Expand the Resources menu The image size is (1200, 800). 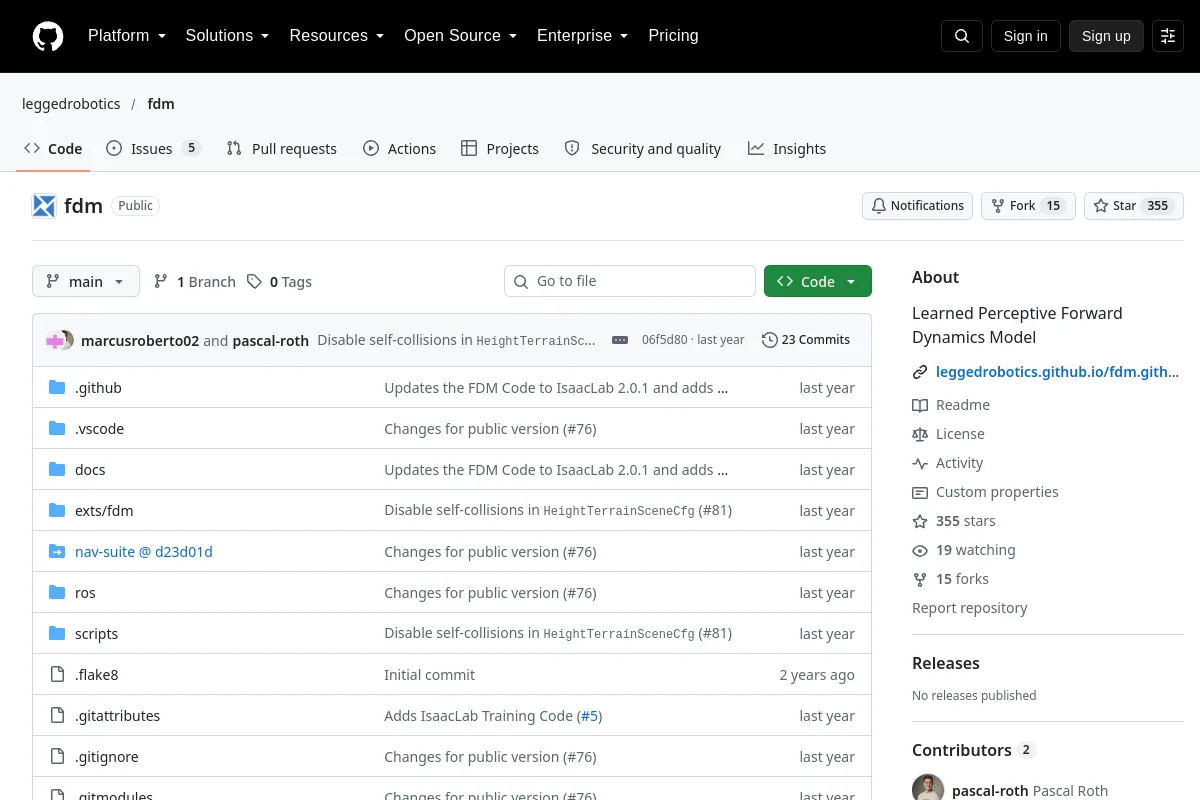(337, 36)
